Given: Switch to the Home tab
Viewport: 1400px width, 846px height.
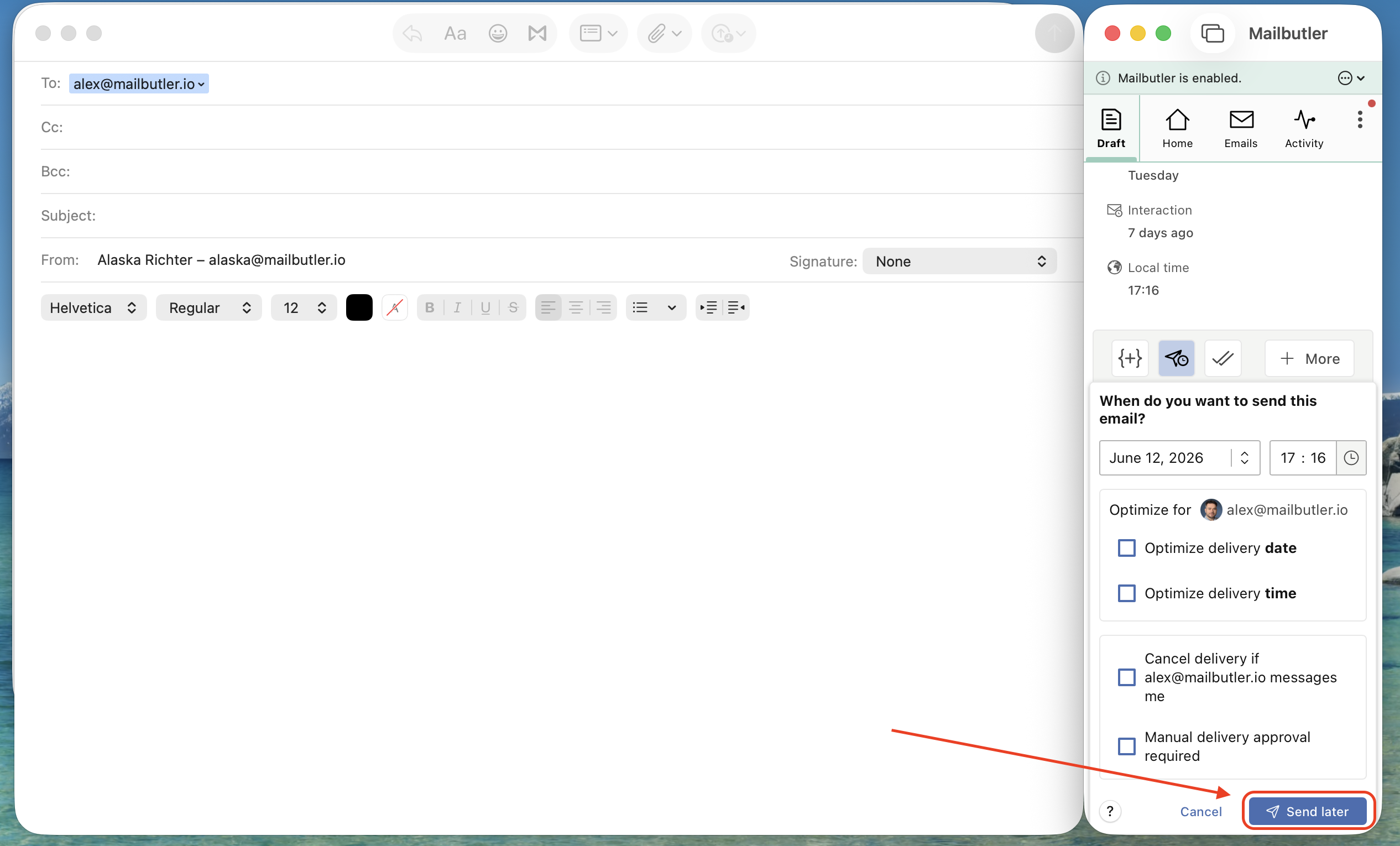Looking at the screenshot, I should 1177,128.
